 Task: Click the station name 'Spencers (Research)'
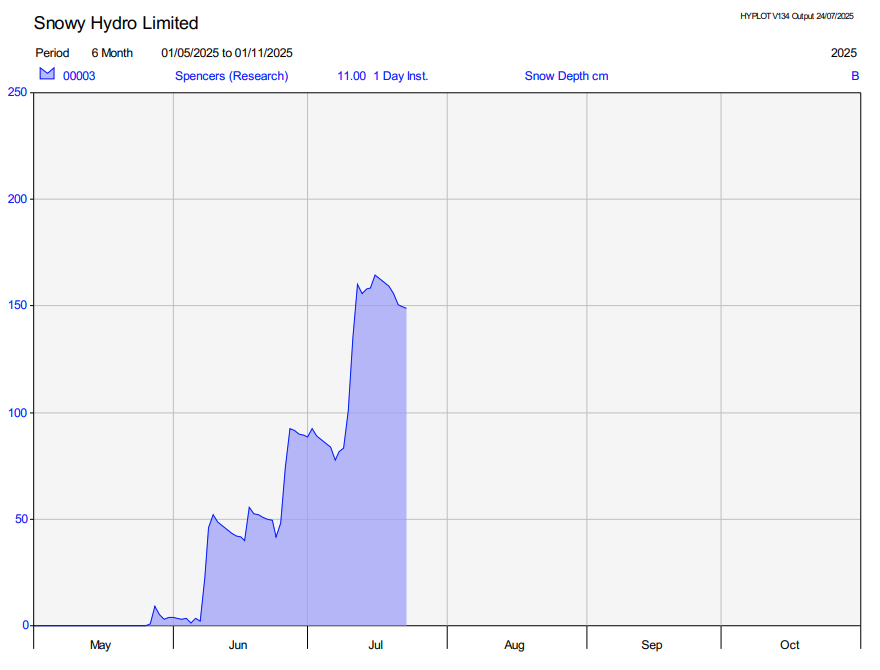[x=232, y=76]
